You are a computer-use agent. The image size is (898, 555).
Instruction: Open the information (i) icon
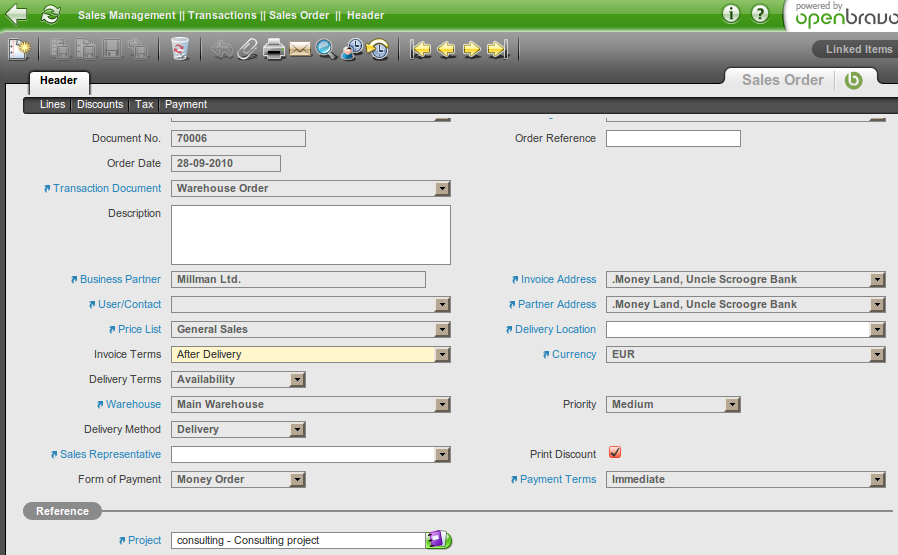[x=731, y=14]
